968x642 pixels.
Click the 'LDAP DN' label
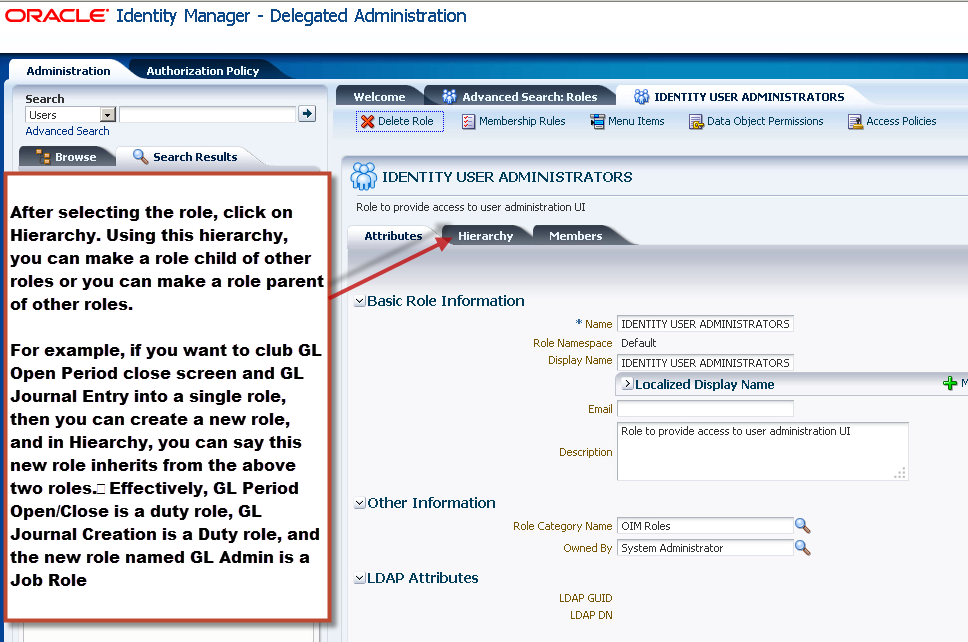pos(591,615)
